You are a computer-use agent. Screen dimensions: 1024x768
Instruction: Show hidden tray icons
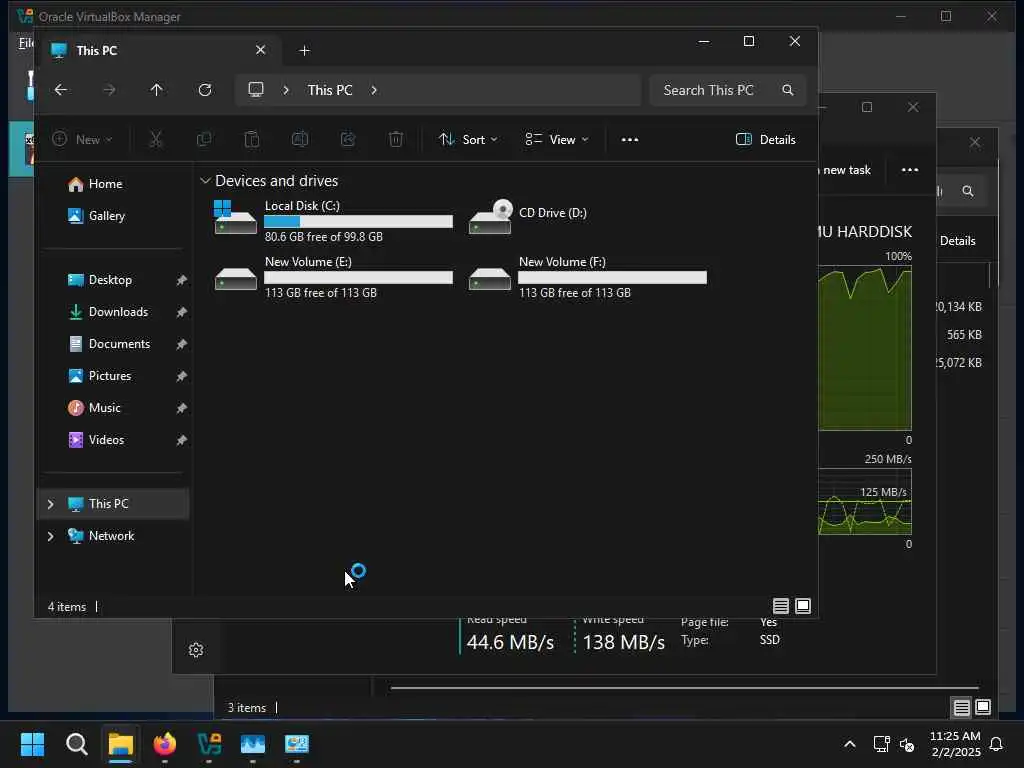click(x=850, y=744)
